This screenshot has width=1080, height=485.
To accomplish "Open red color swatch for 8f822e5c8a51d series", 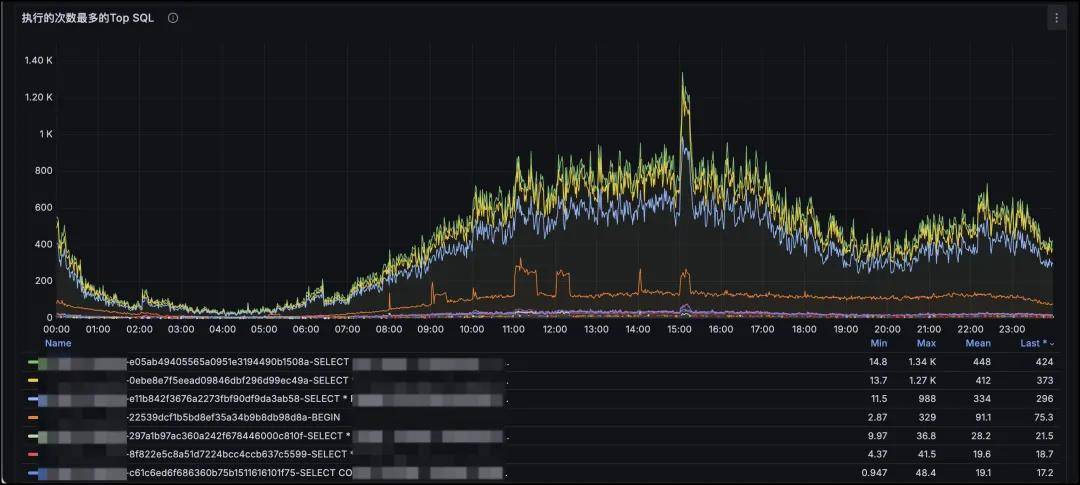I will coord(33,454).
